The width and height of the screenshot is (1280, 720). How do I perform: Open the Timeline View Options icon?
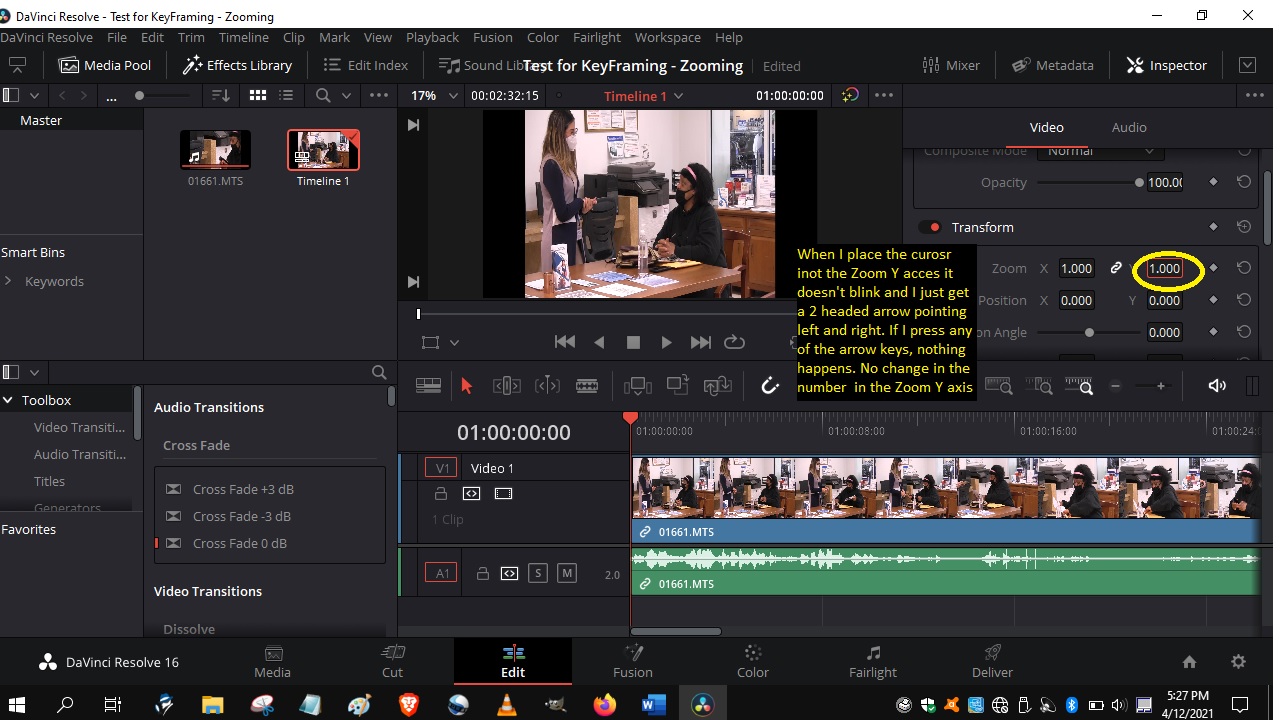428,386
